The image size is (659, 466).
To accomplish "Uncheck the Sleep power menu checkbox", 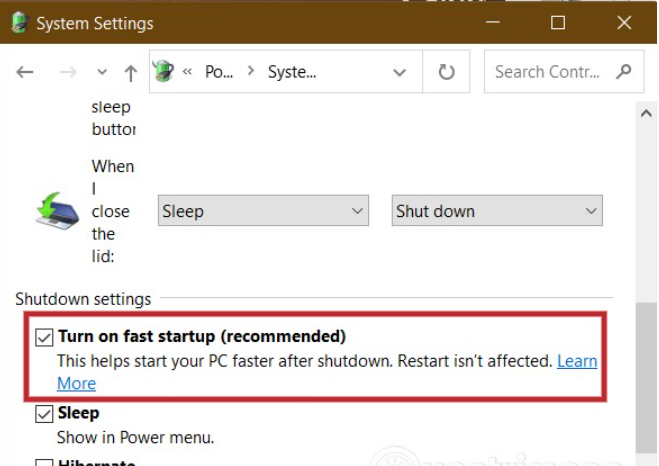I will [x=44, y=414].
